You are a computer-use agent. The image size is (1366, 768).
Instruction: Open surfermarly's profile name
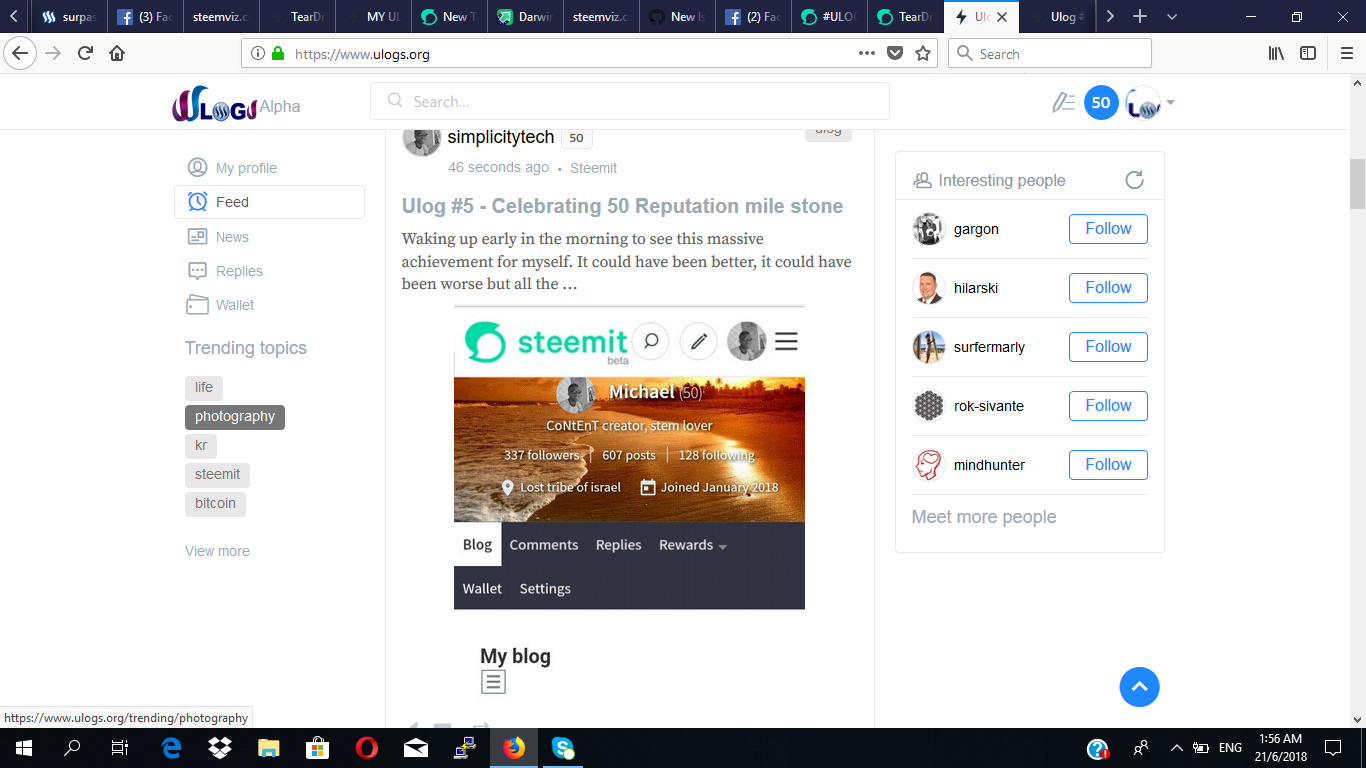pyautogui.click(x=989, y=347)
